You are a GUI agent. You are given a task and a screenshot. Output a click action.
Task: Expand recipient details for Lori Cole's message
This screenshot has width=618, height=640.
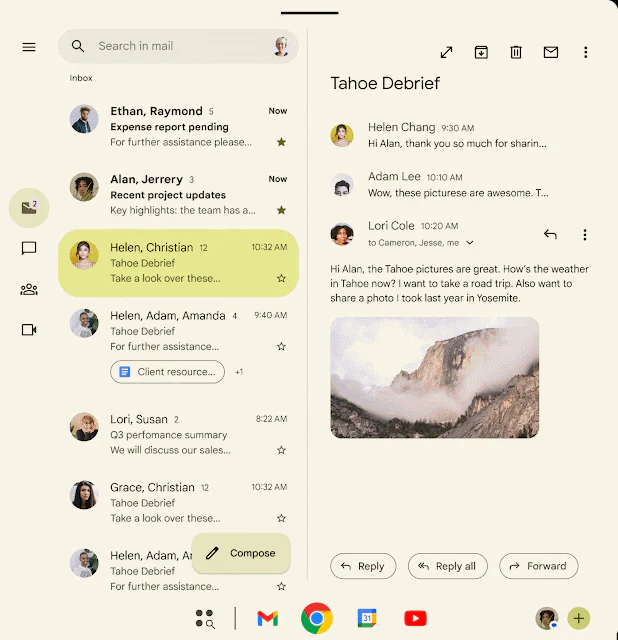coord(470,243)
